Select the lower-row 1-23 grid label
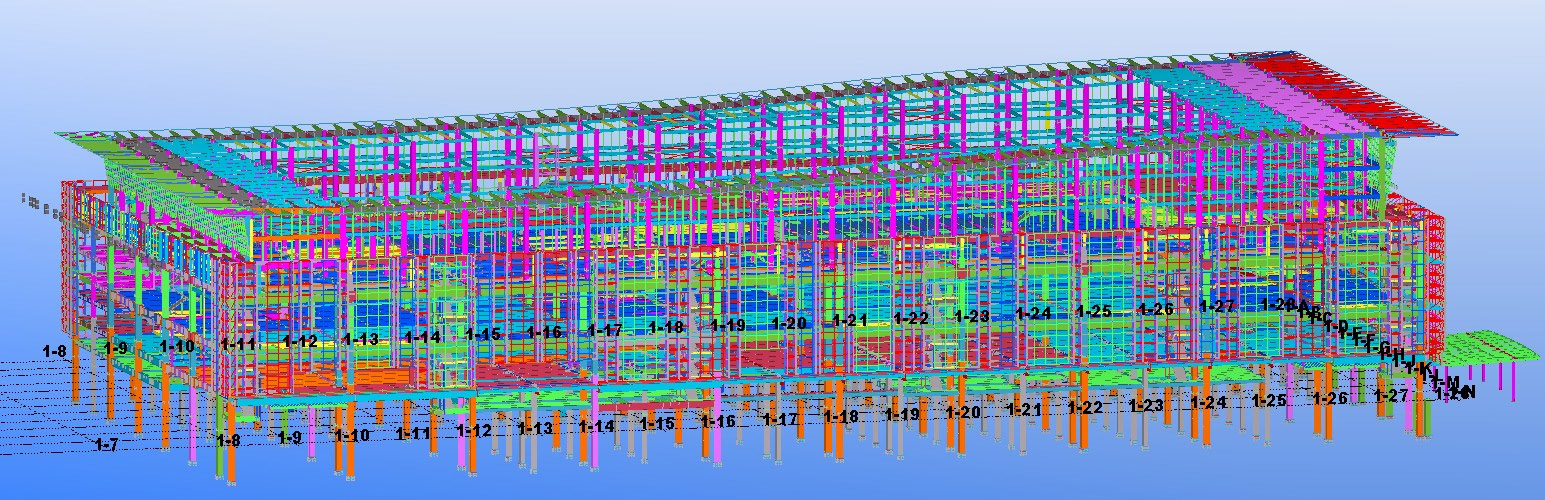The height and width of the screenshot is (500, 1545). click(1146, 405)
